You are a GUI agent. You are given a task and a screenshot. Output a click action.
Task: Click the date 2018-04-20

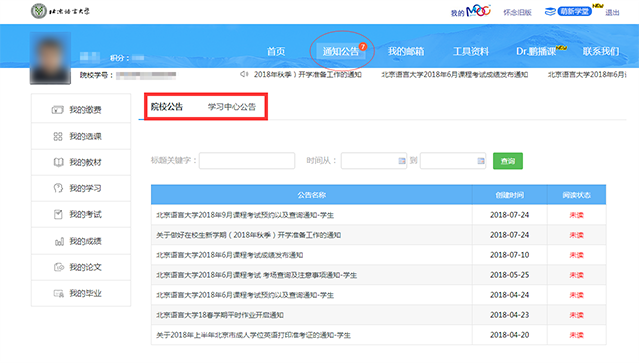tap(509, 335)
